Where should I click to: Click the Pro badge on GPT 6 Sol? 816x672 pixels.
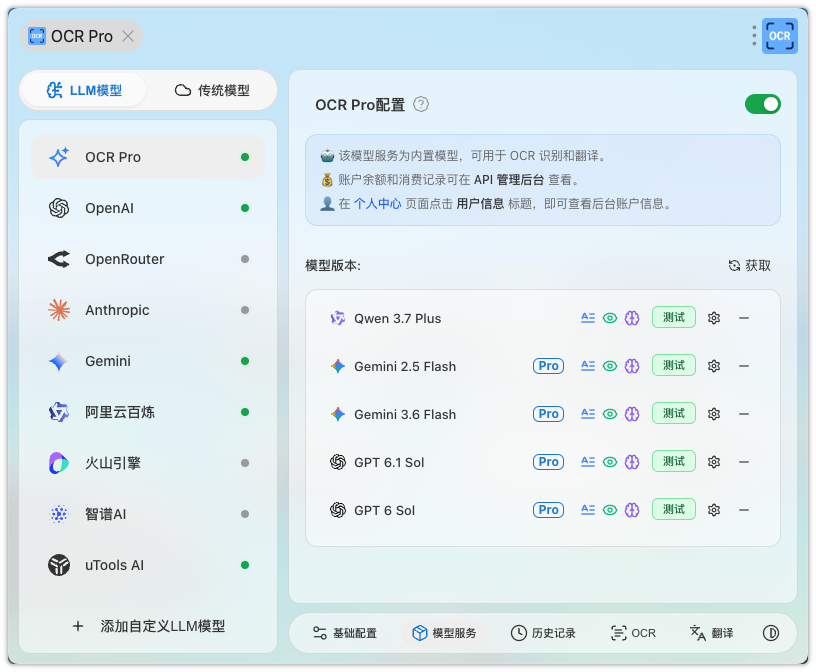pos(548,510)
